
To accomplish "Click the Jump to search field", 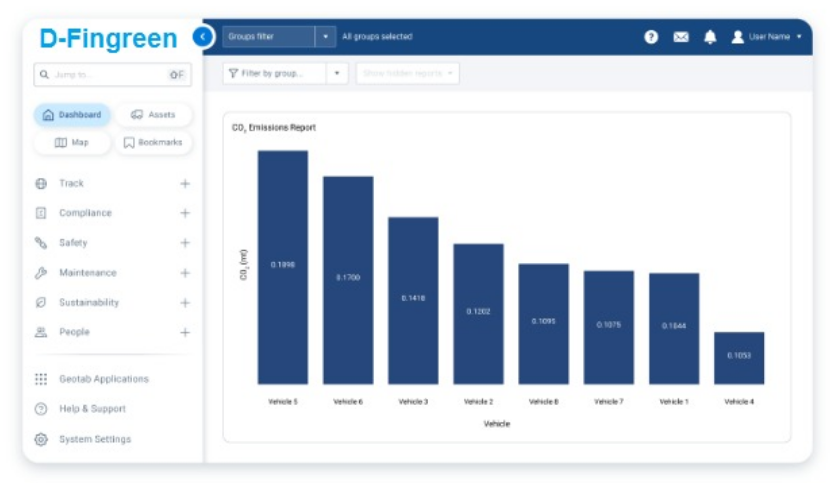I will pyautogui.click(x=100, y=75).
